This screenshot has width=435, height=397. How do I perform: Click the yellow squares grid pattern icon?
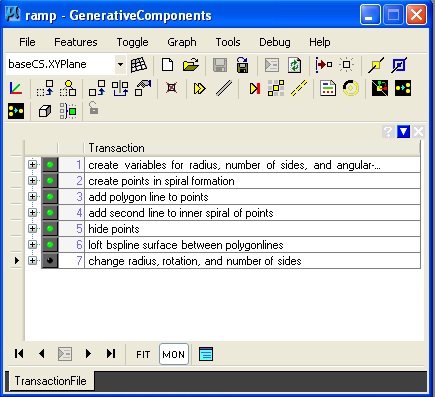276,88
